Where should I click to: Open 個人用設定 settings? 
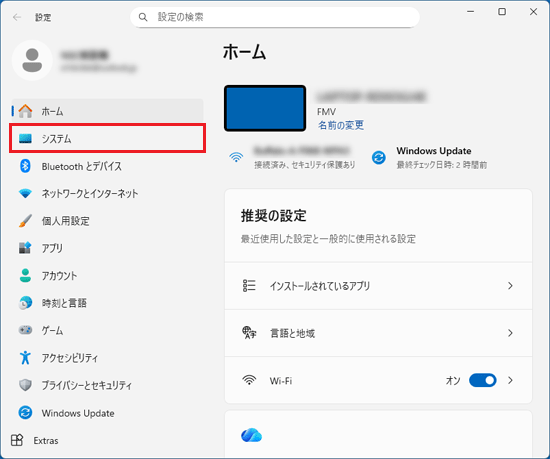pyautogui.click(x=107, y=221)
